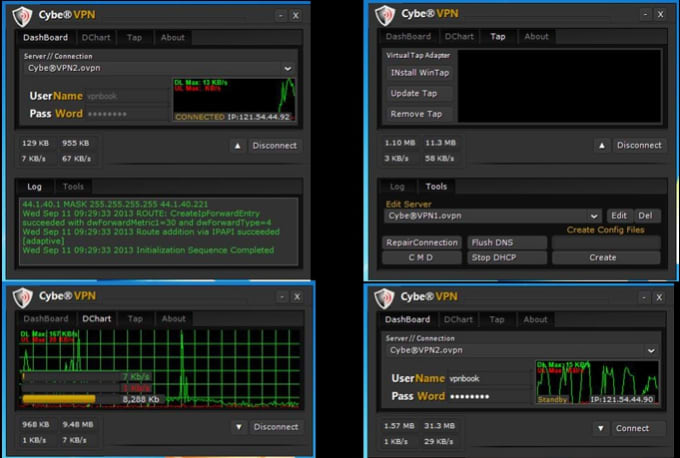Open the Log tab in top-right window
This screenshot has width=680, height=458.
[397, 186]
